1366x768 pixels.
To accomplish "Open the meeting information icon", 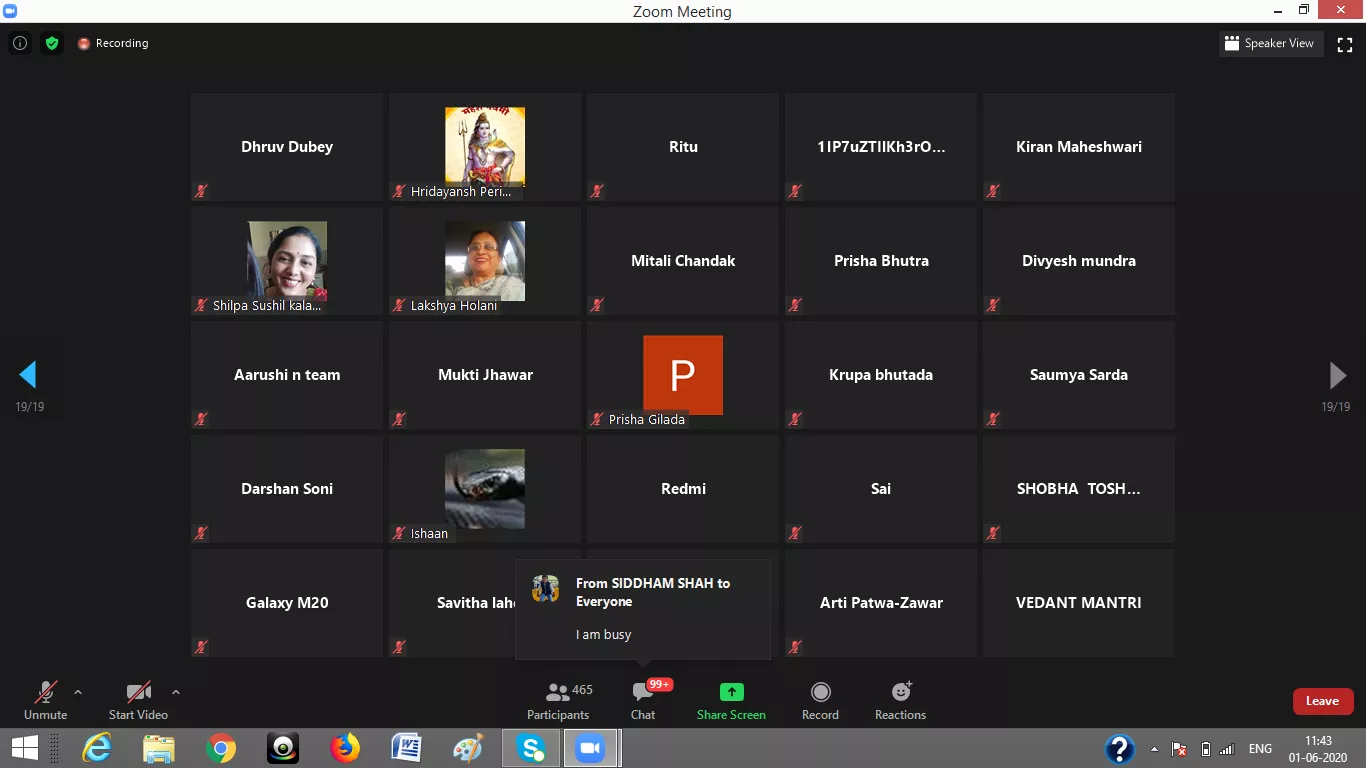I will 19,43.
